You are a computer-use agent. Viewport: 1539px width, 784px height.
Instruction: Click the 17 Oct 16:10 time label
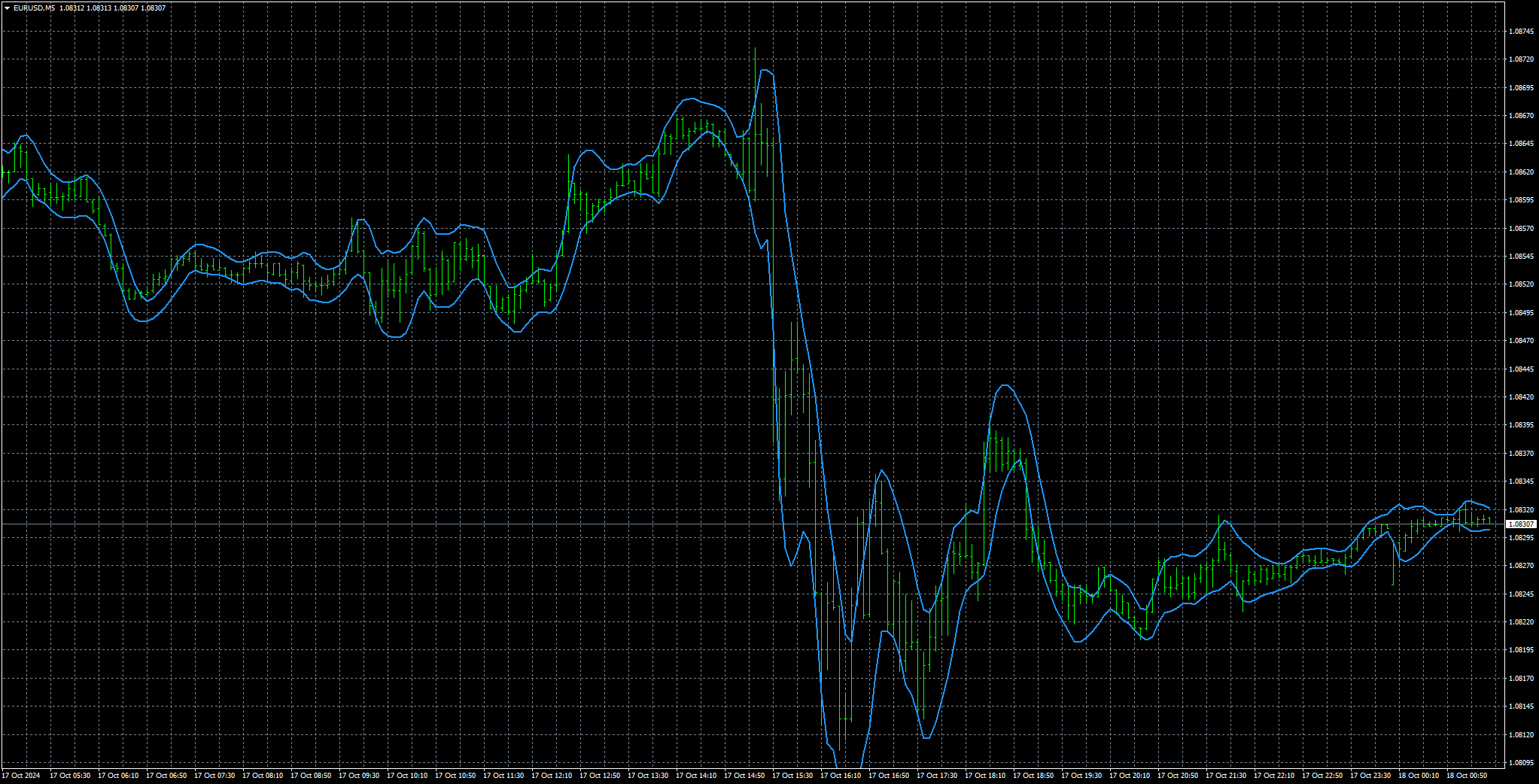tap(841, 776)
